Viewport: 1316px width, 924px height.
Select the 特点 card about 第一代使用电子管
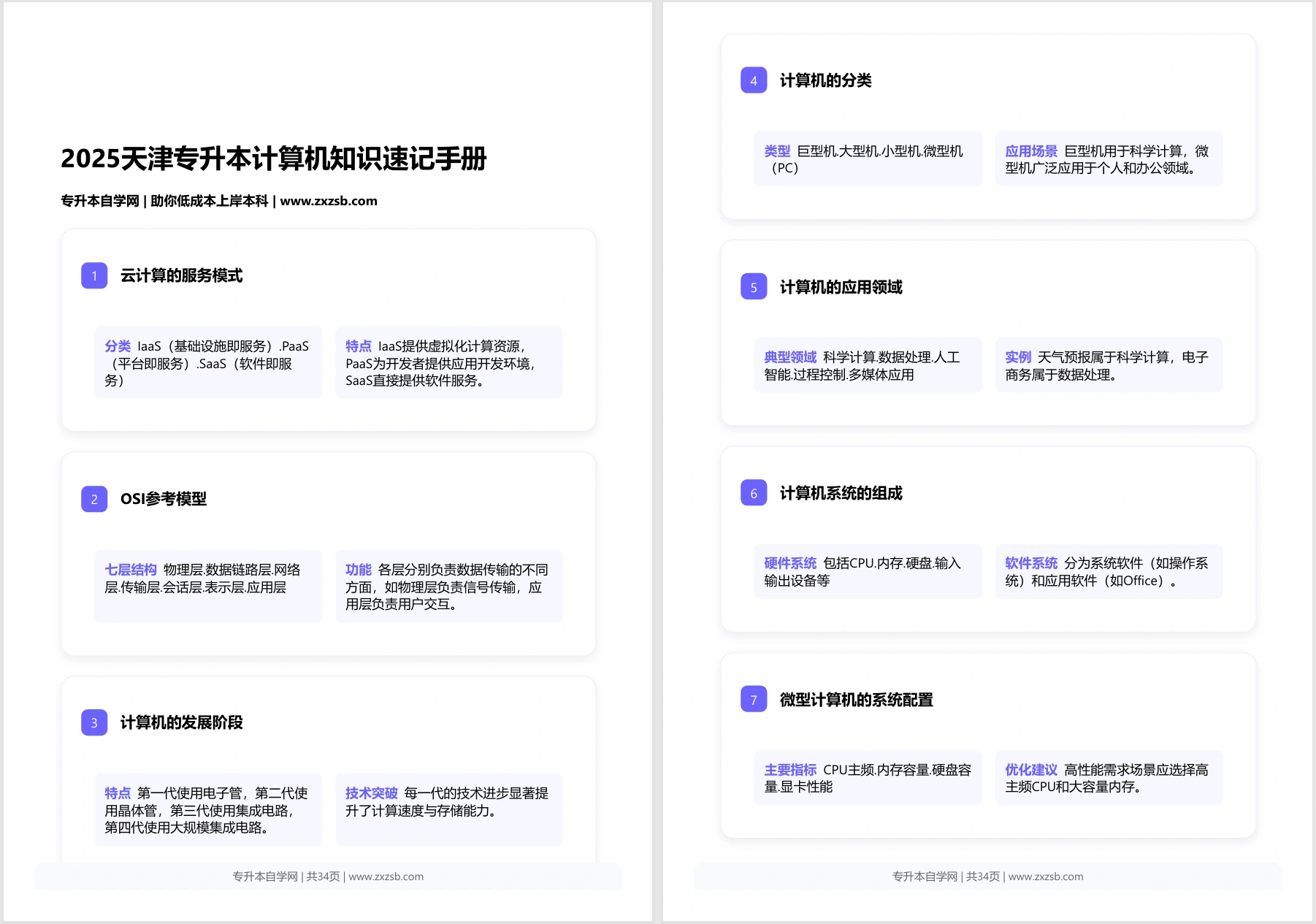208,809
